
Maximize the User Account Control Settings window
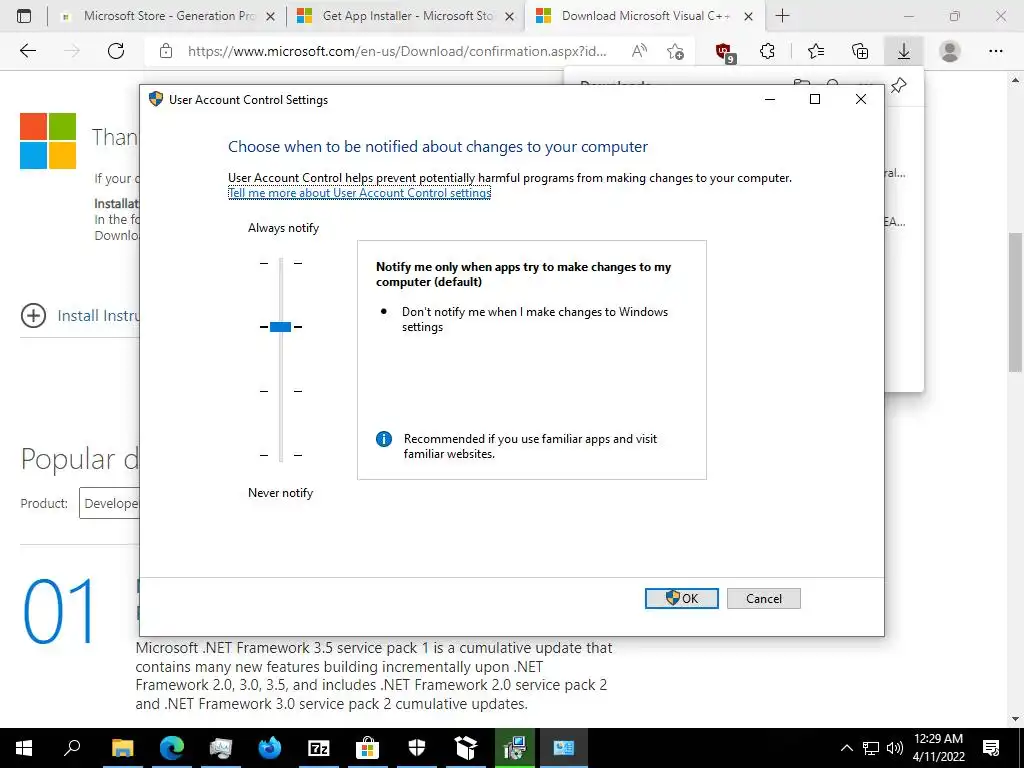pyautogui.click(x=815, y=99)
